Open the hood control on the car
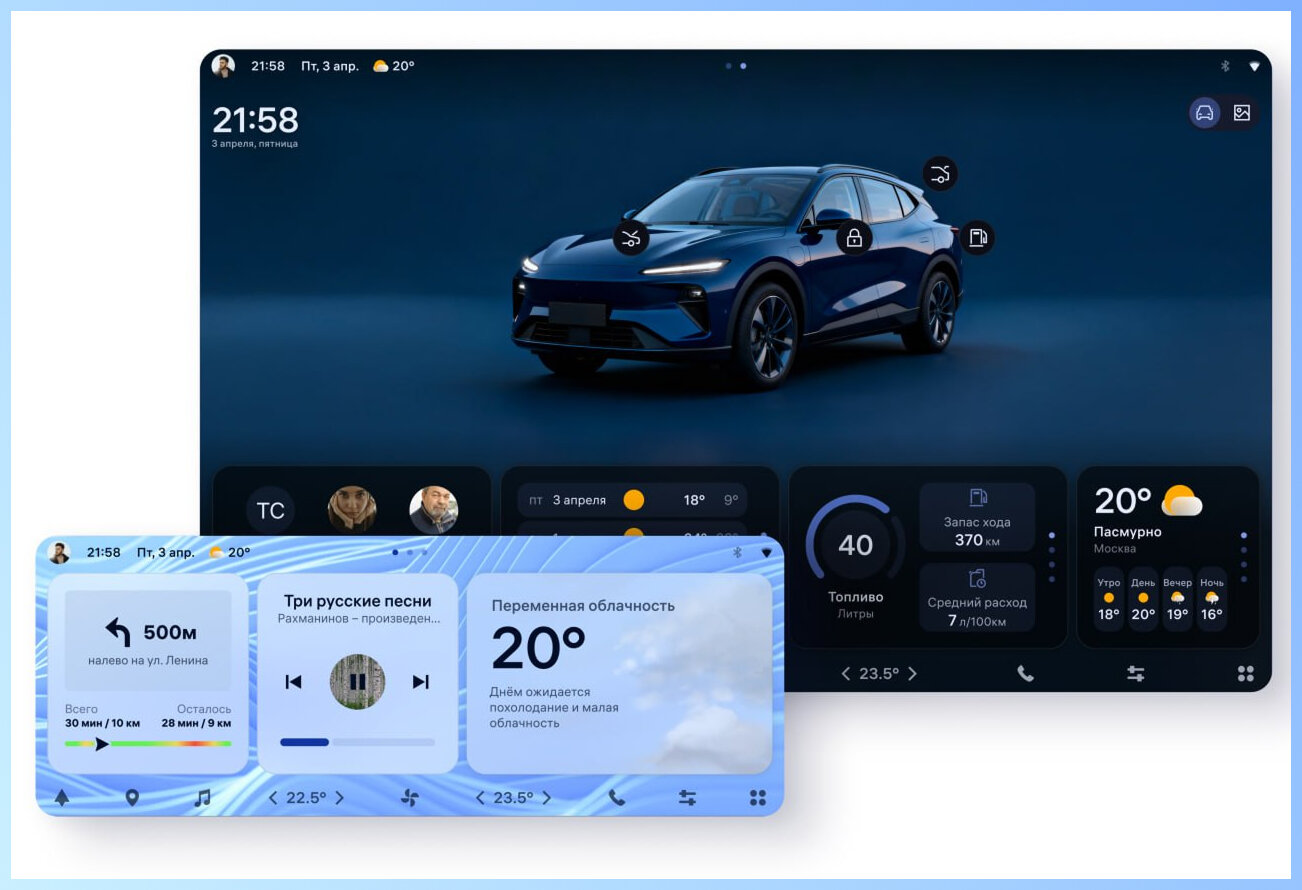The width and height of the screenshot is (1302, 890). click(x=631, y=238)
